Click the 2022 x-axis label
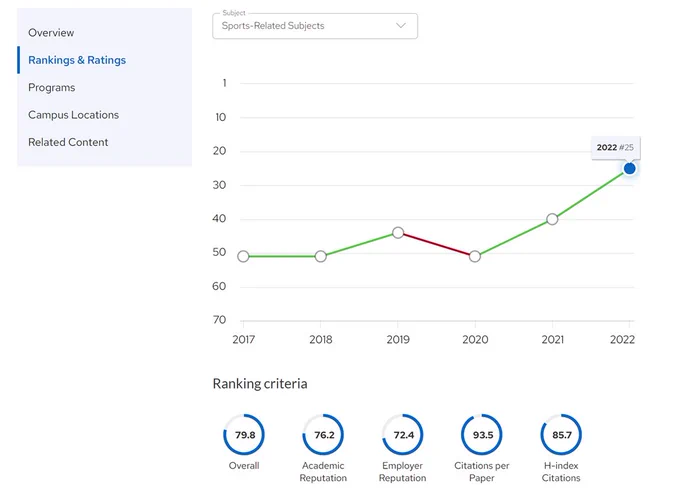This screenshot has width=680, height=504. coord(622,339)
